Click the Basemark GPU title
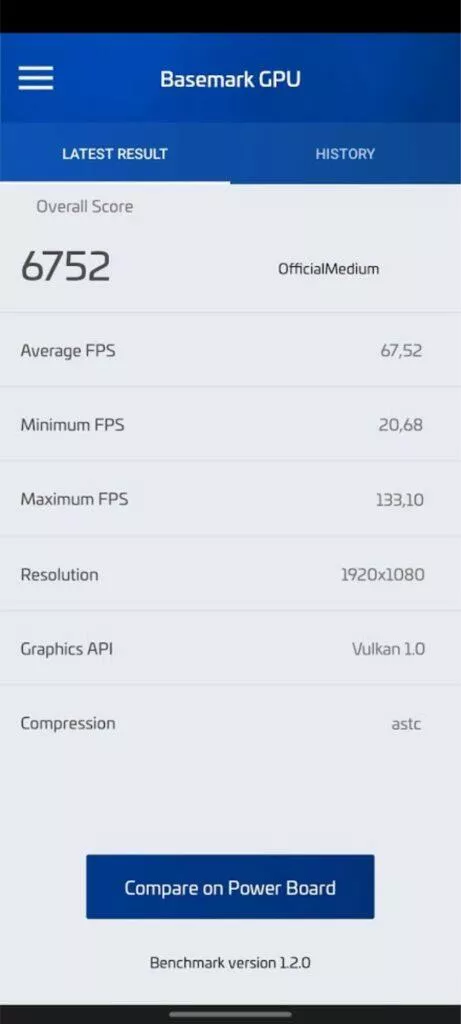461x1024 pixels. 230,79
